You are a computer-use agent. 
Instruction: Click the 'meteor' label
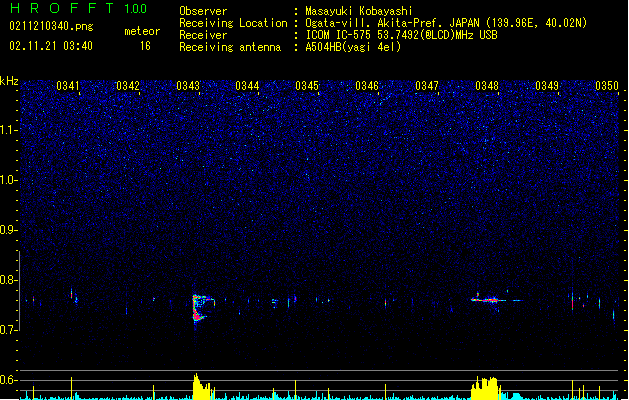pyautogui.click(x=142, y=31)
